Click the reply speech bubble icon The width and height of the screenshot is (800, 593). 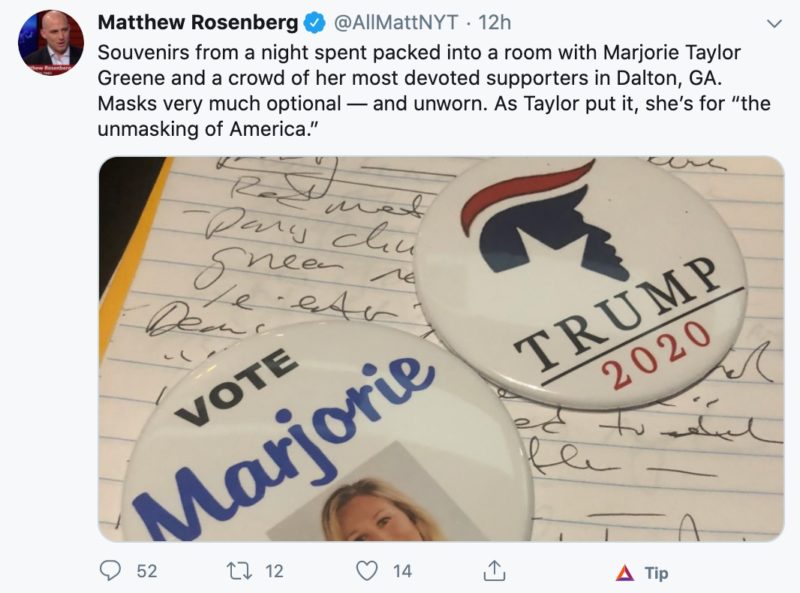pos(112,571)
